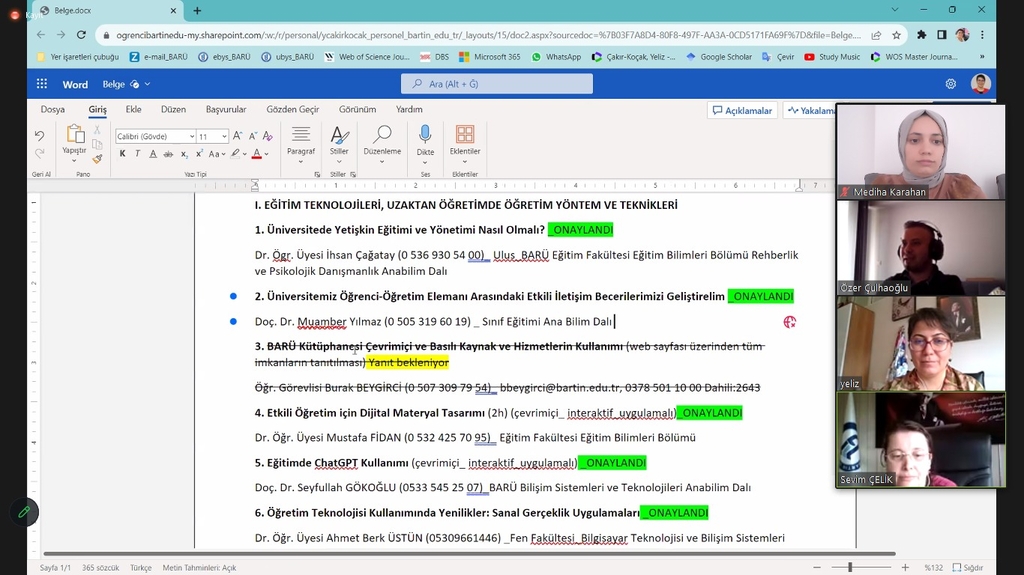Click the Undo icon in the ribbon
The image size is (1024, 575).
click(40, 135)
